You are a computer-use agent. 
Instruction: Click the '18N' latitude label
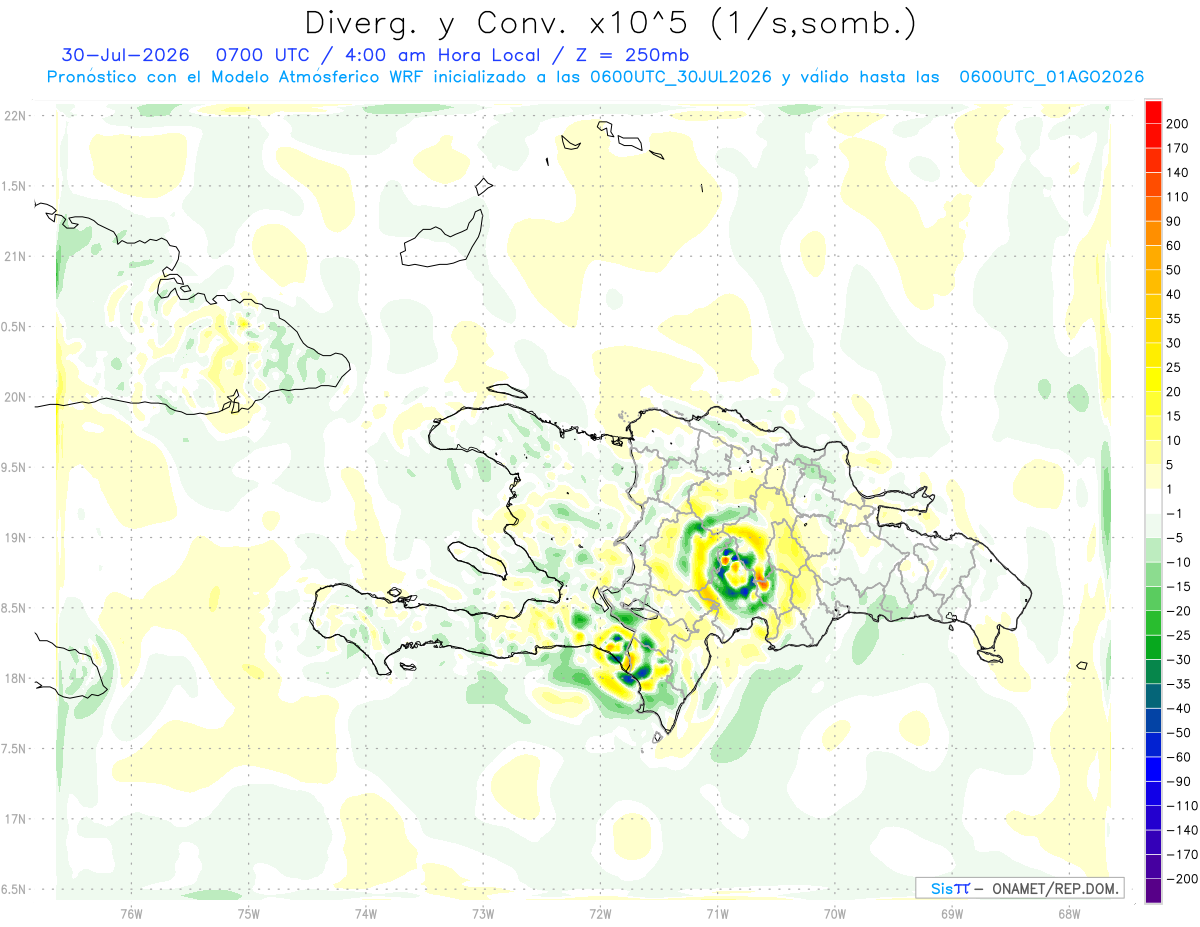15,679
